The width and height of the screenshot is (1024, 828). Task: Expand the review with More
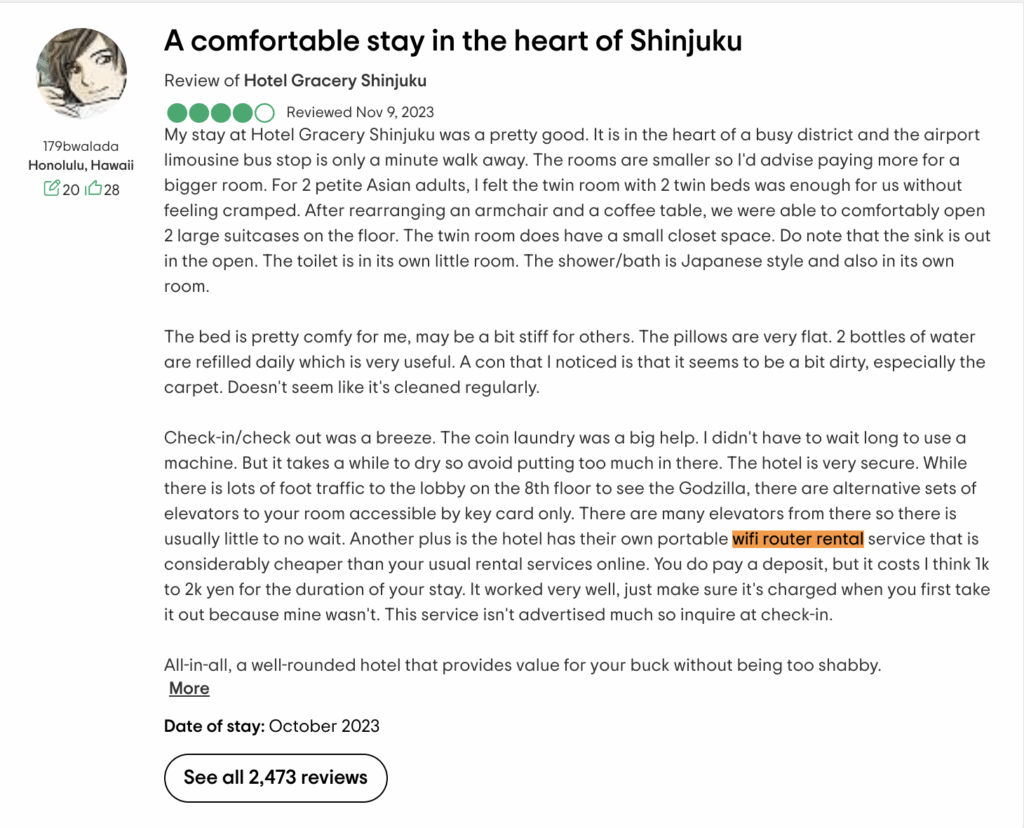(189, 688)
